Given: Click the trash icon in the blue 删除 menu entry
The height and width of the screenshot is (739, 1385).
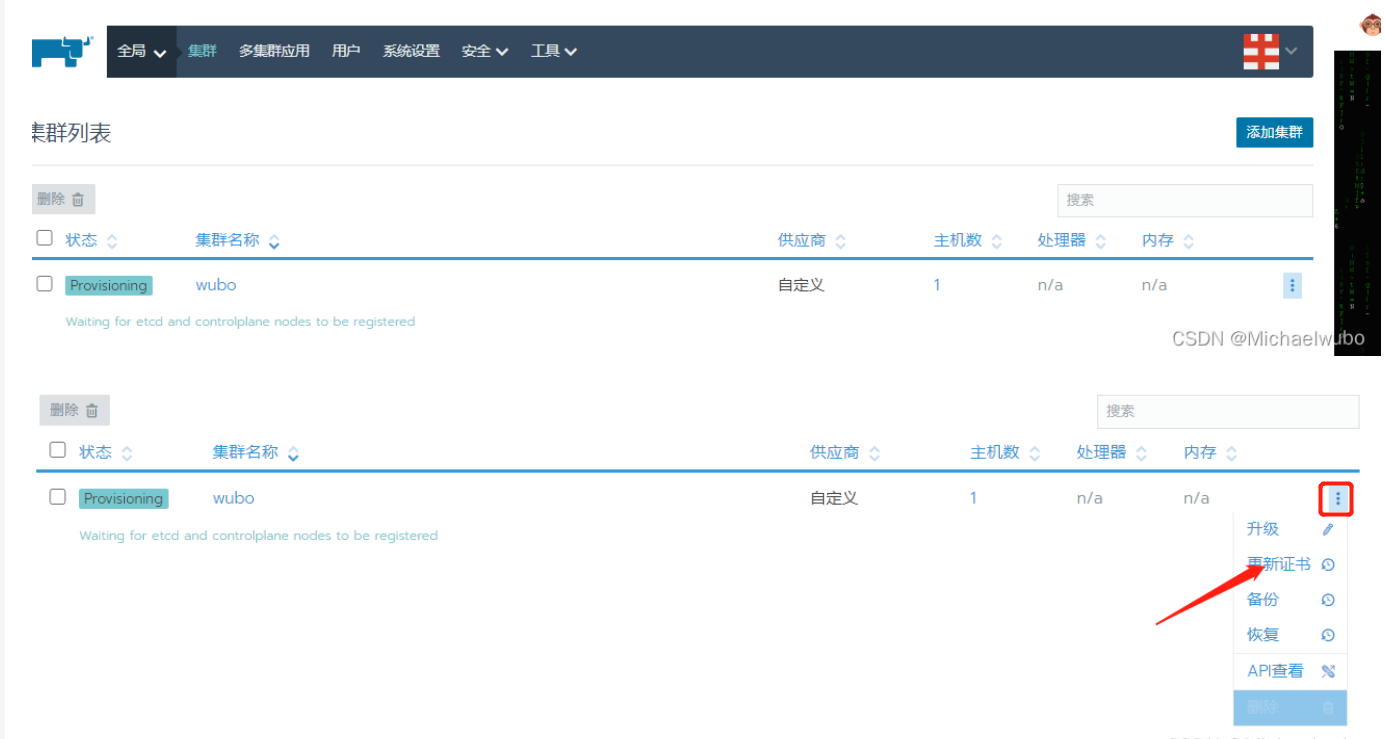Looking at the screenshot, I should pos(1328,707).
